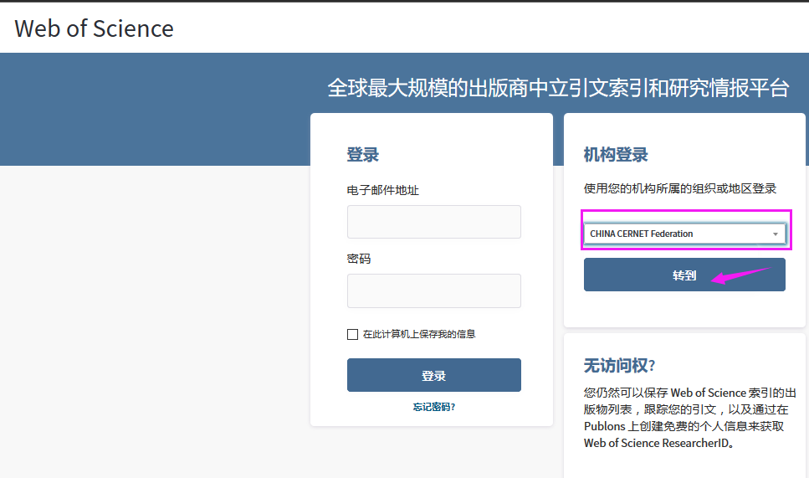Click the 登录 panel heading
The width and height of the screenshot is (809, 478).
[x=362, y=155]
